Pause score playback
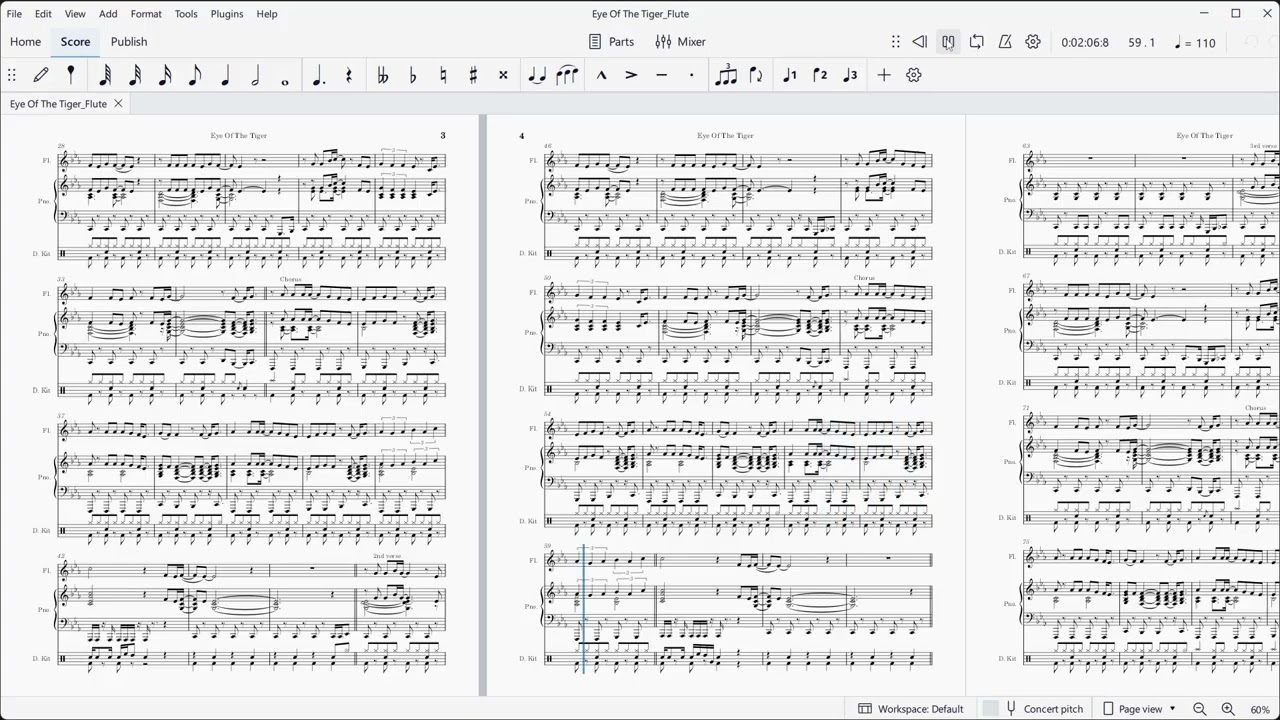This screenshot has width=1280, height=720. coord(948,42)
